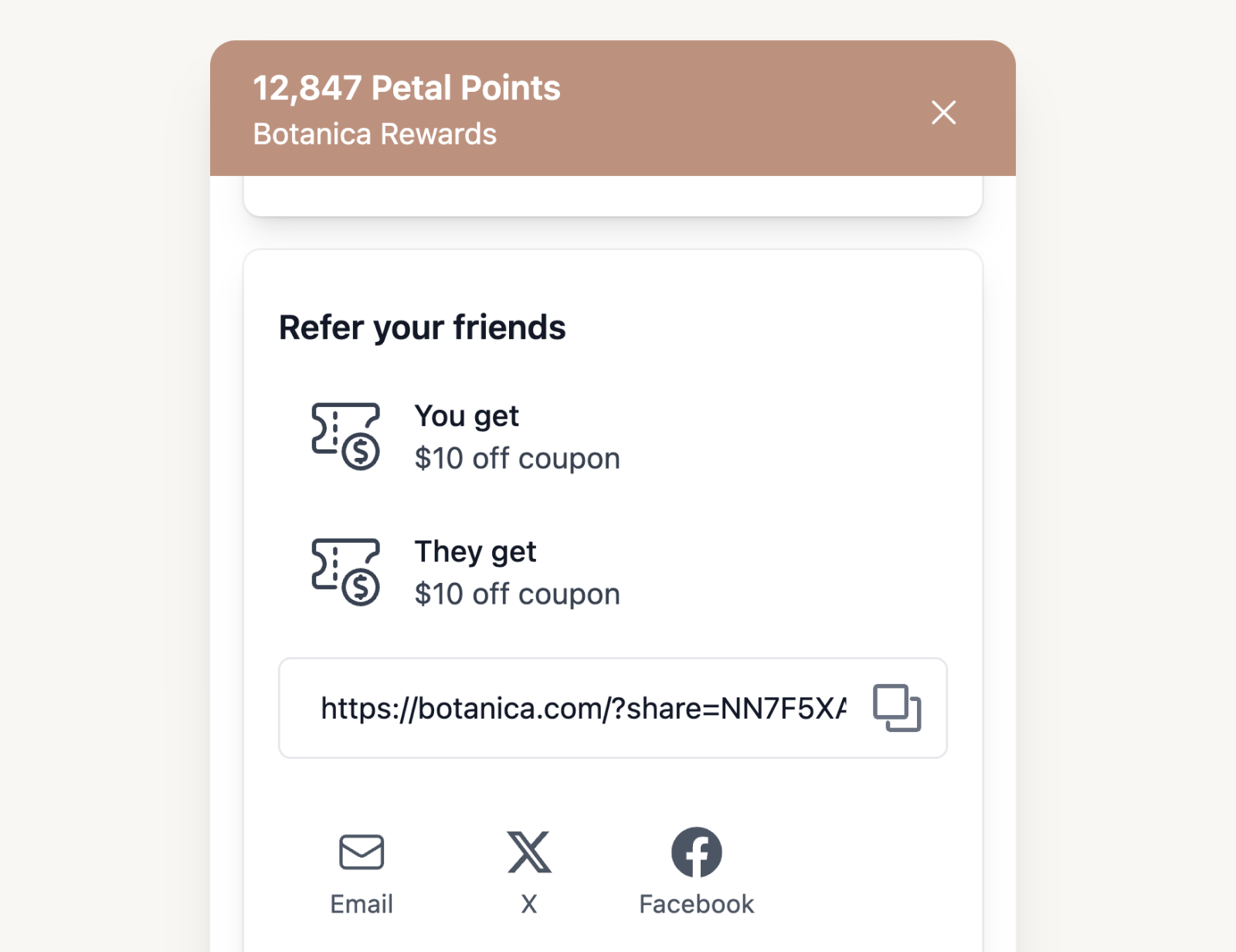The width and height of the screenshot is (1236, 952).
Task: Click the "12,847 Petal Points" balance title
Action: pyautogui.click(x=406, y=88)
